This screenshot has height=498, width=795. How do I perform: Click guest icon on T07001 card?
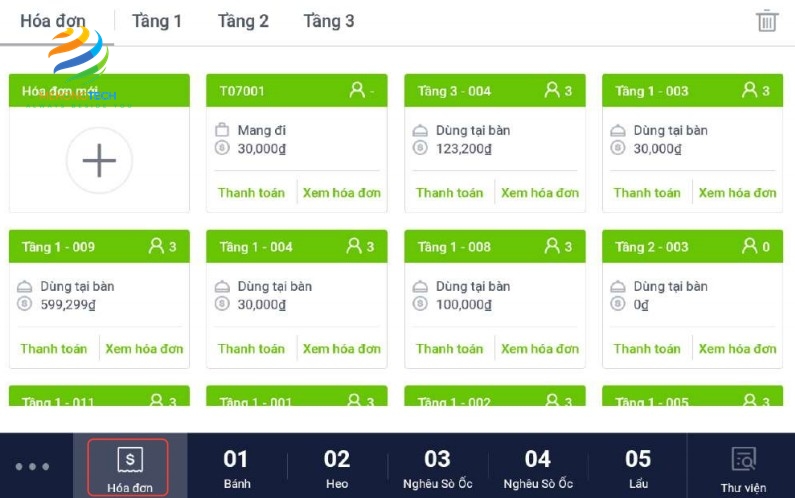pyautogui.click(x=356, y=90)
